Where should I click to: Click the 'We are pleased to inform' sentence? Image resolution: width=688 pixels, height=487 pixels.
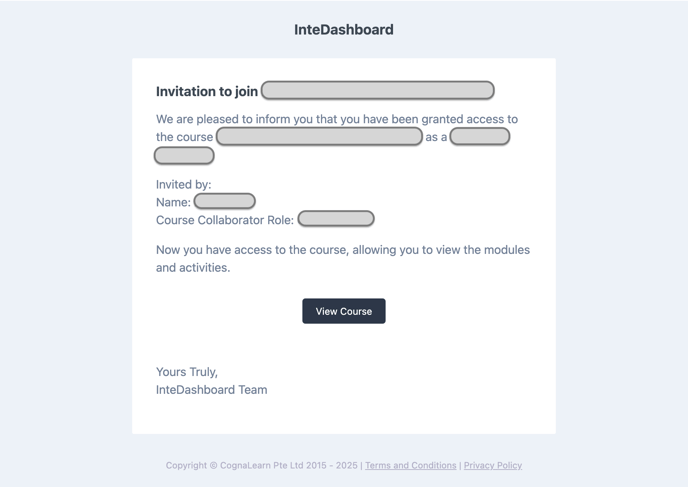337,119
